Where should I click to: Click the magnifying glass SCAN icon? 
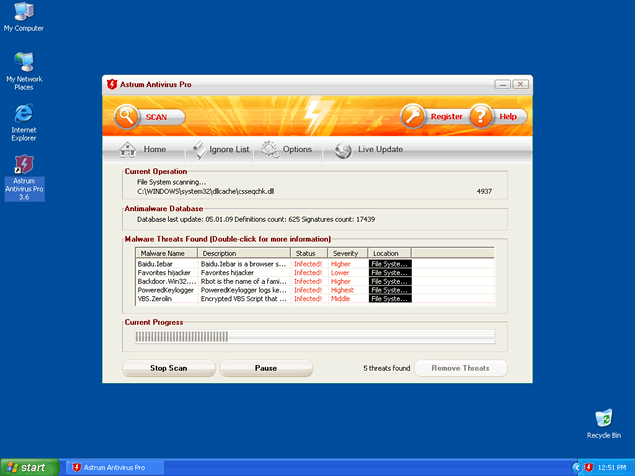coord(126,116)
